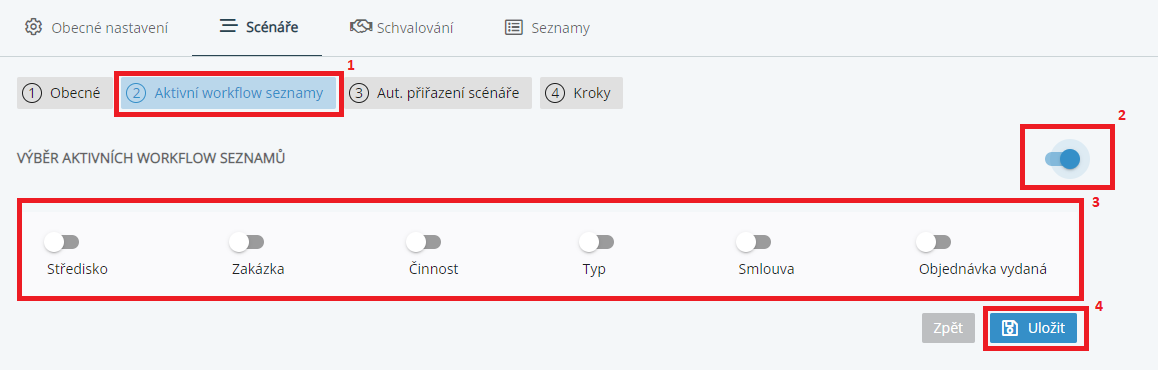Viewport: 1158px width, 370px height.
Task: Turn on the Zakázka switch
Action: click(247, 241)
